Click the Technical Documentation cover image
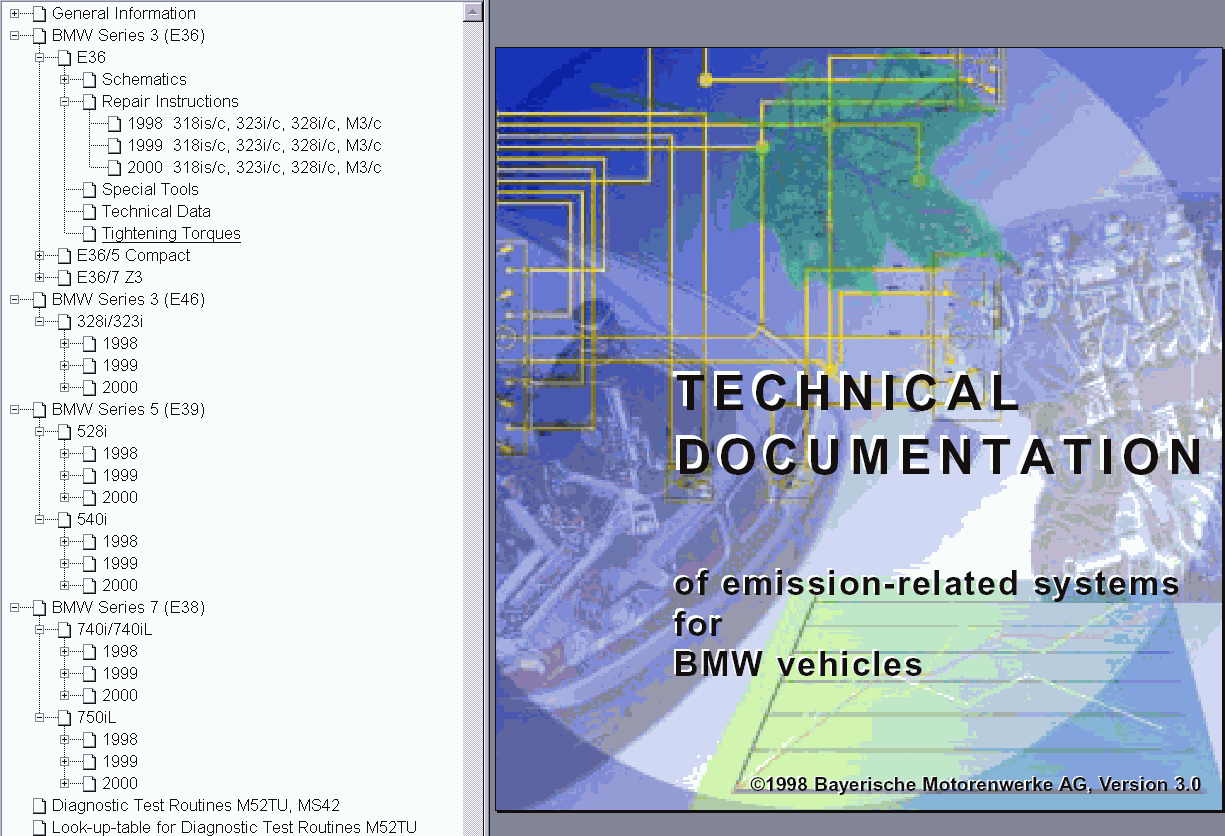This screenshot has width=1225, height=836. pos(858,428)
